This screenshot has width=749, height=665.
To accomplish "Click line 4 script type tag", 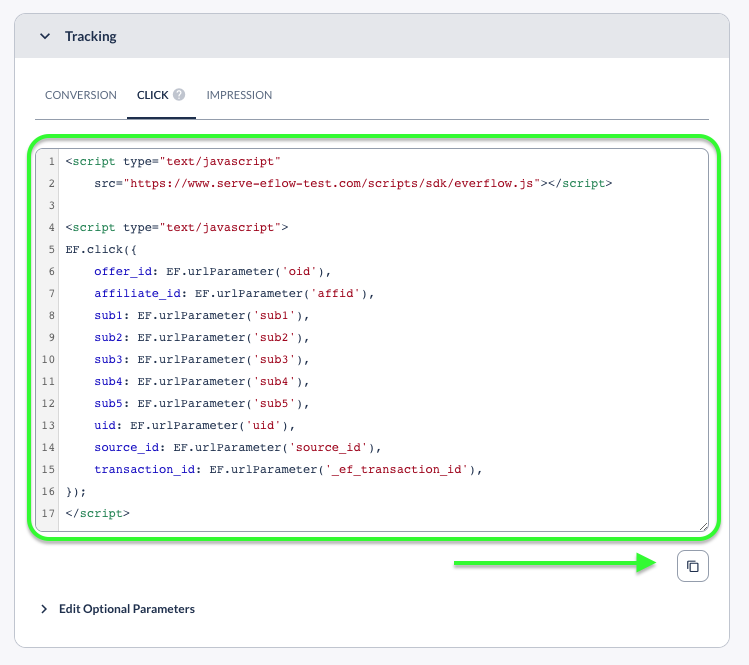I will tap(177, 227).
